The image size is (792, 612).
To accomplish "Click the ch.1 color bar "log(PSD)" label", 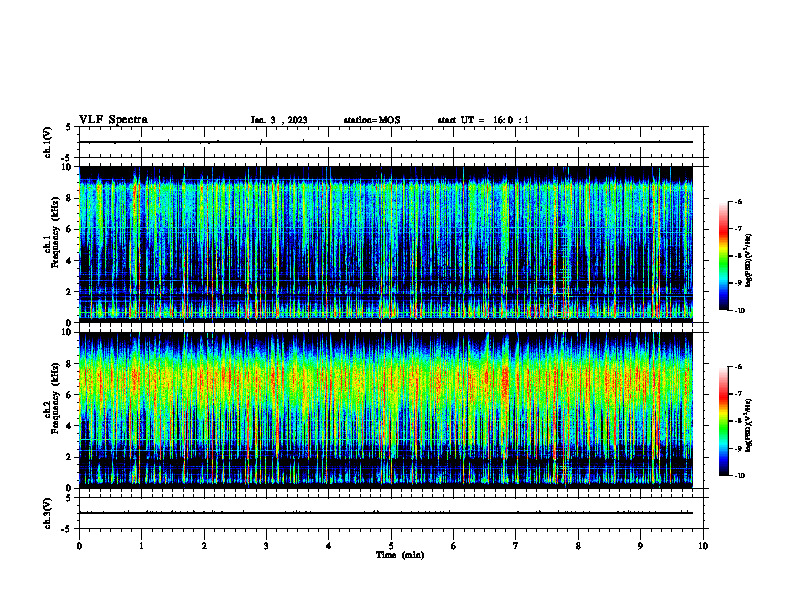I will click(749, 261).
